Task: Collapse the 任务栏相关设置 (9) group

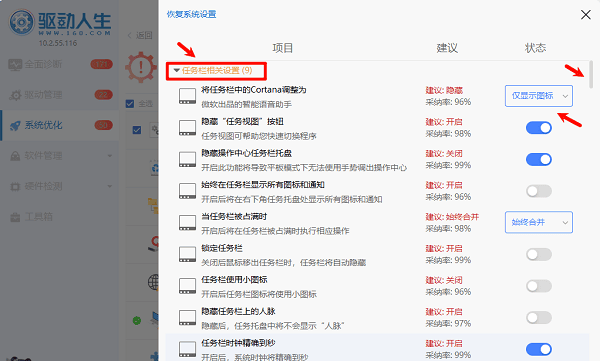Action: [x=216, y=70]
